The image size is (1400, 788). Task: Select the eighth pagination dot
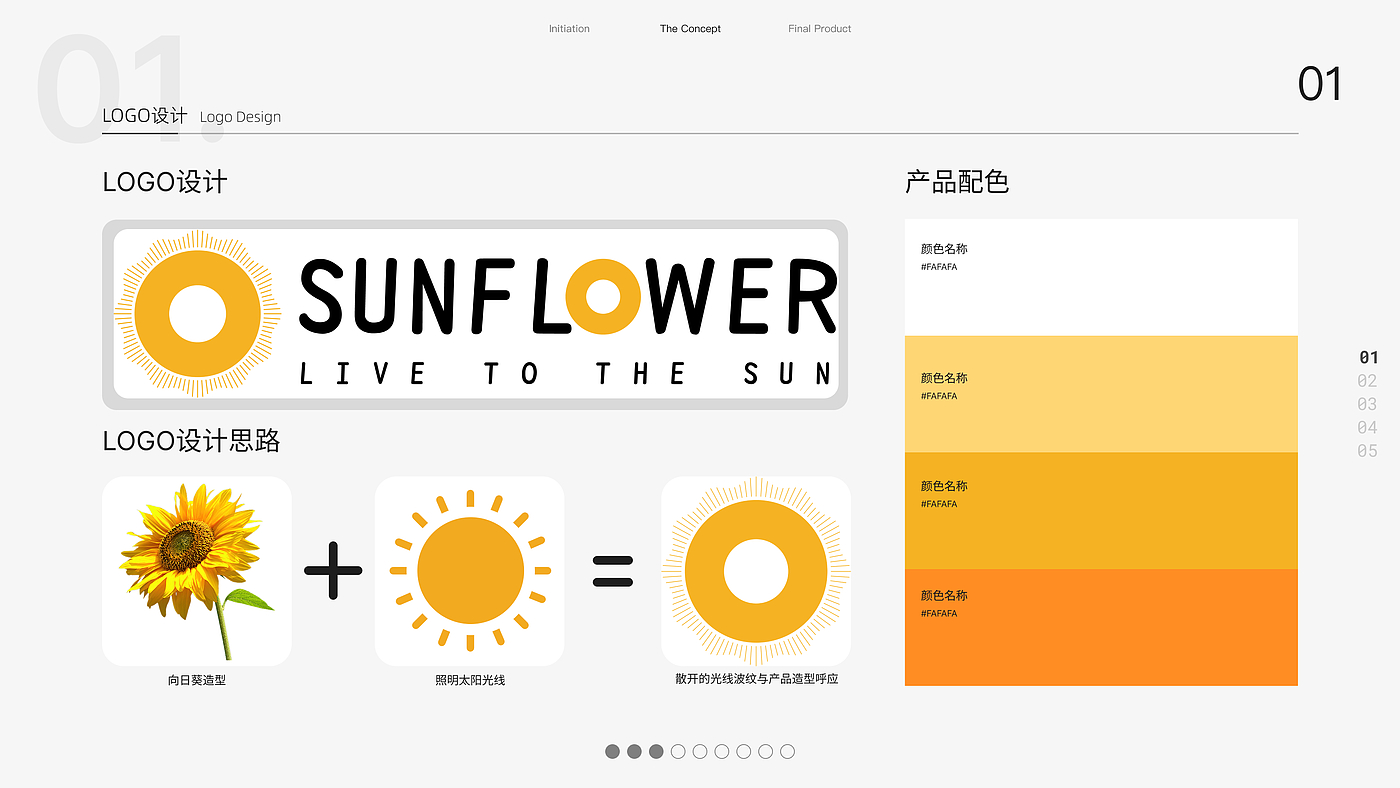coord(765,751)
